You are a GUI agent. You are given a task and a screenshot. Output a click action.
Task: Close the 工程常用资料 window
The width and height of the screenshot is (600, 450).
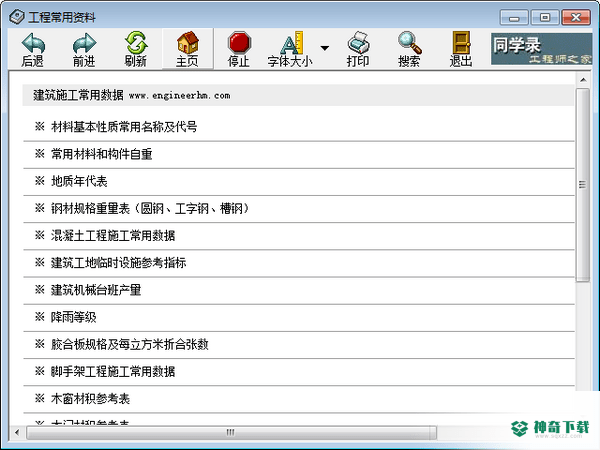click(576, 18)
